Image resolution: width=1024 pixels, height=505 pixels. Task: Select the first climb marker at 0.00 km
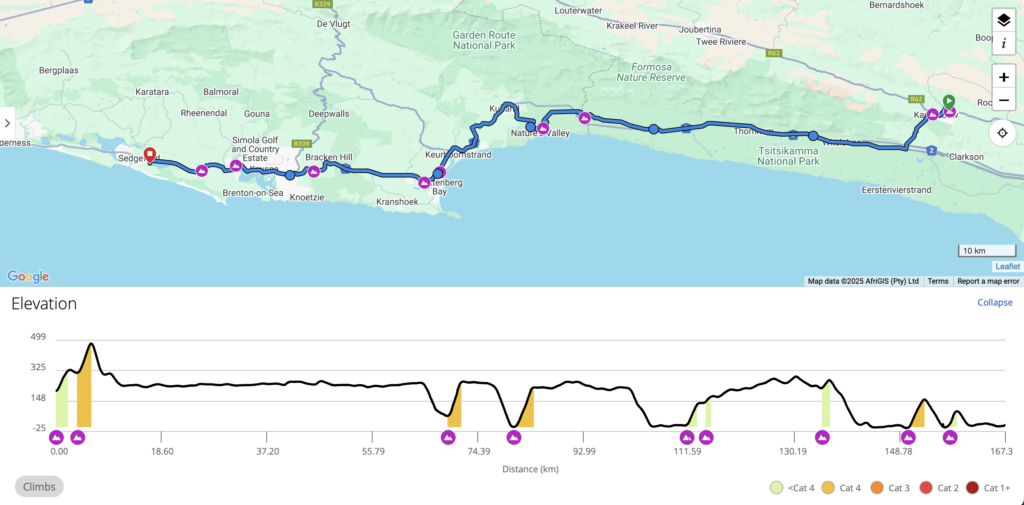57,437
